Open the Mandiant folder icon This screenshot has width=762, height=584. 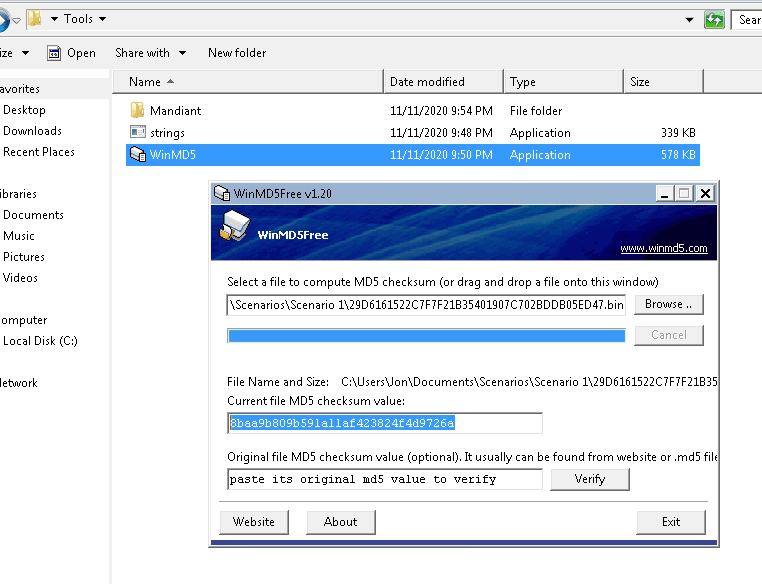pyautogui.click(x=138, y=110)
